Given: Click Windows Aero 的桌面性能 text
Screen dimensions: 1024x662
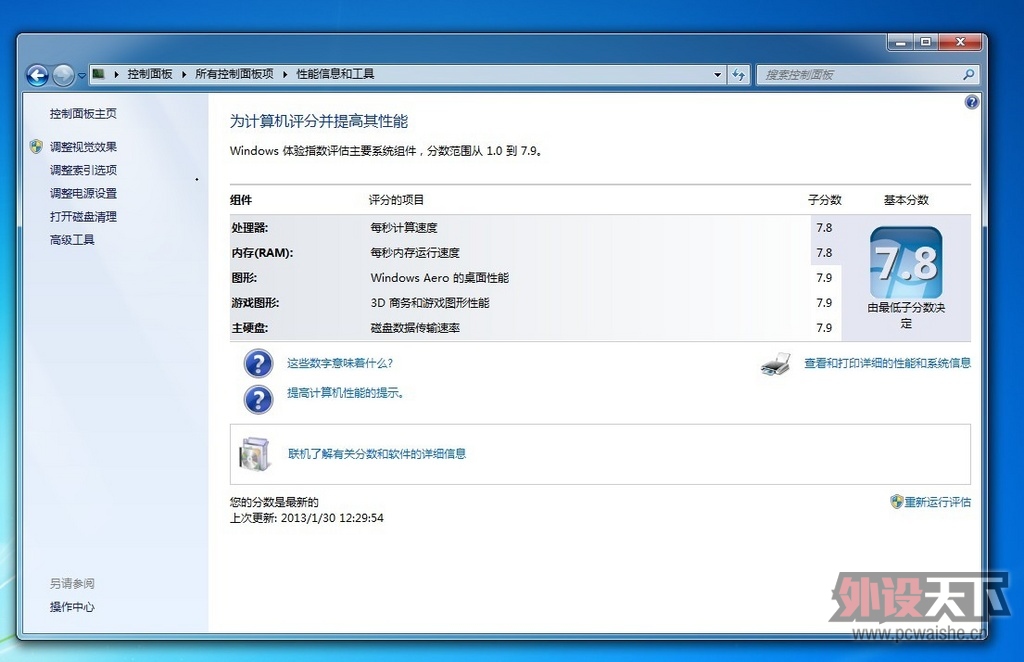Looking at the screenshot, I should pyautogui.click(x=440, y=277).
